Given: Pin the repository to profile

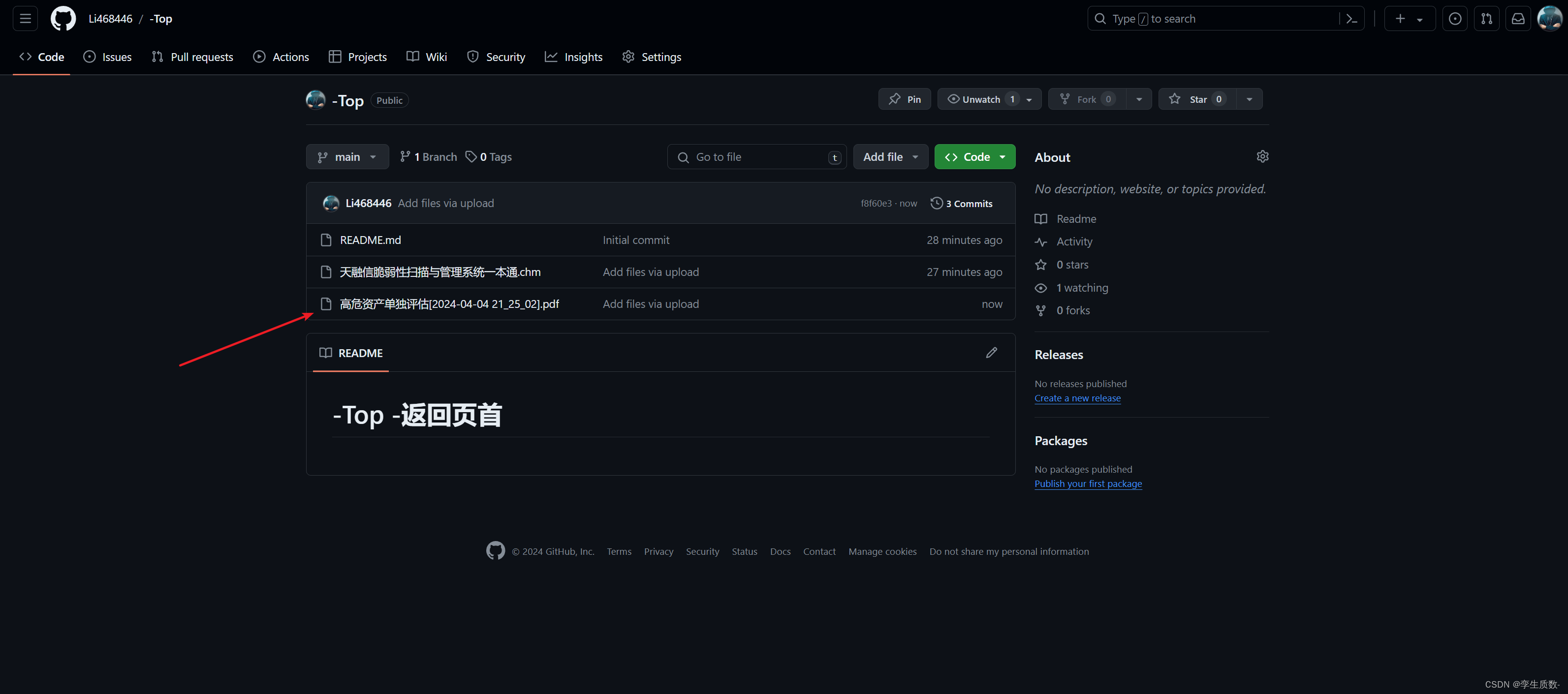Looking at the screenshot, I should click(x=904, y=99).
